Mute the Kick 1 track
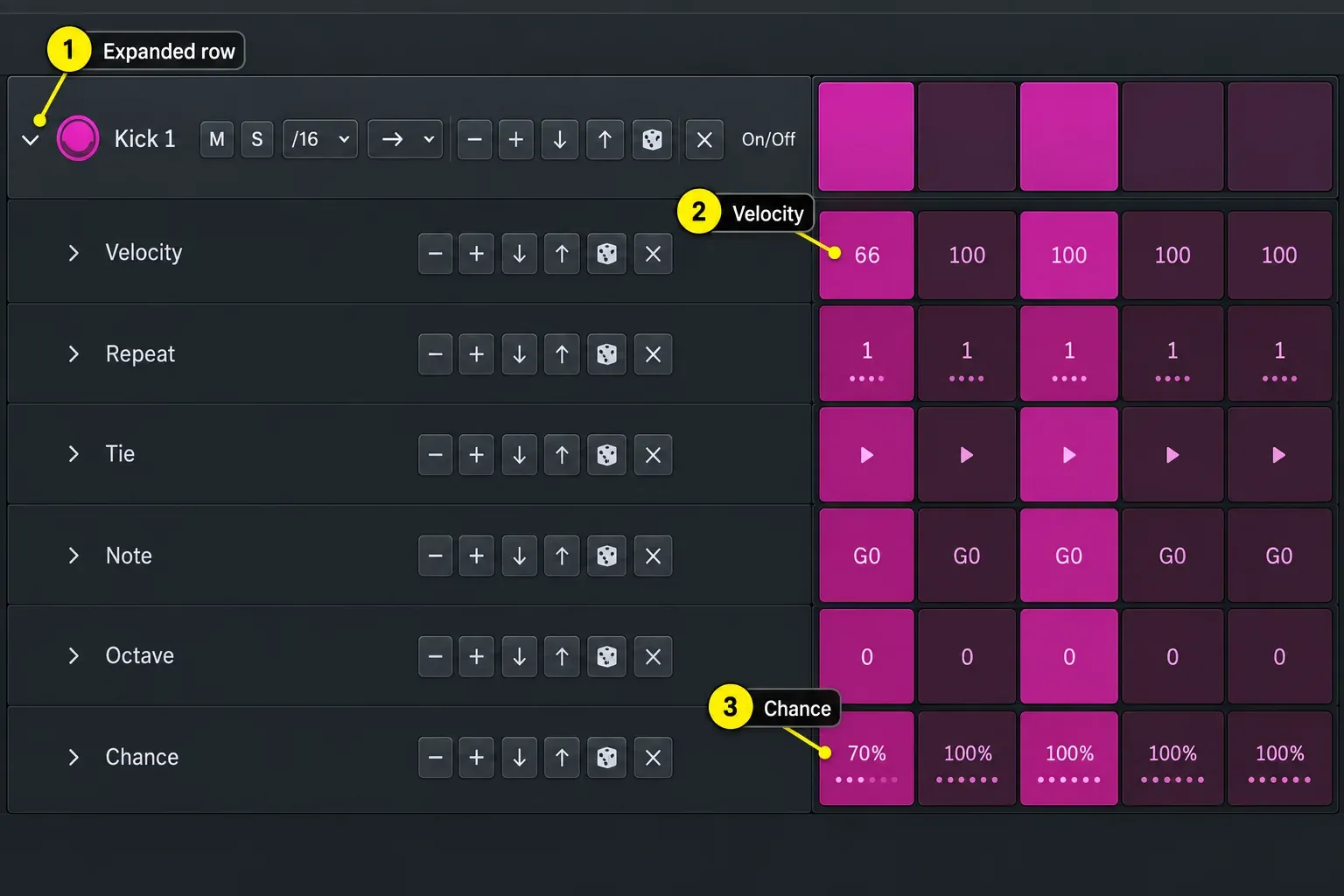 tap(217, 139)
